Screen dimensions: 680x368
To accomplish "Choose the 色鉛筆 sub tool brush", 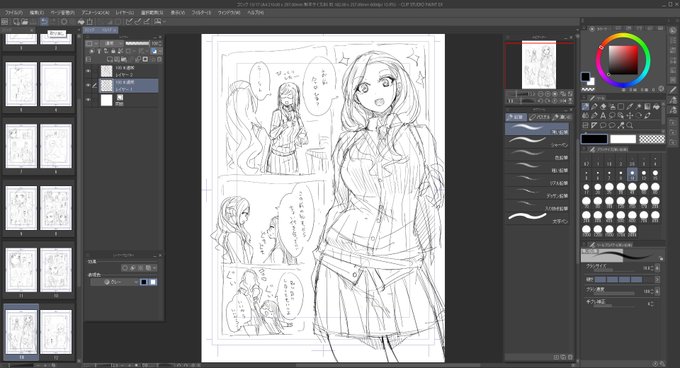I will tap(537, 155).
